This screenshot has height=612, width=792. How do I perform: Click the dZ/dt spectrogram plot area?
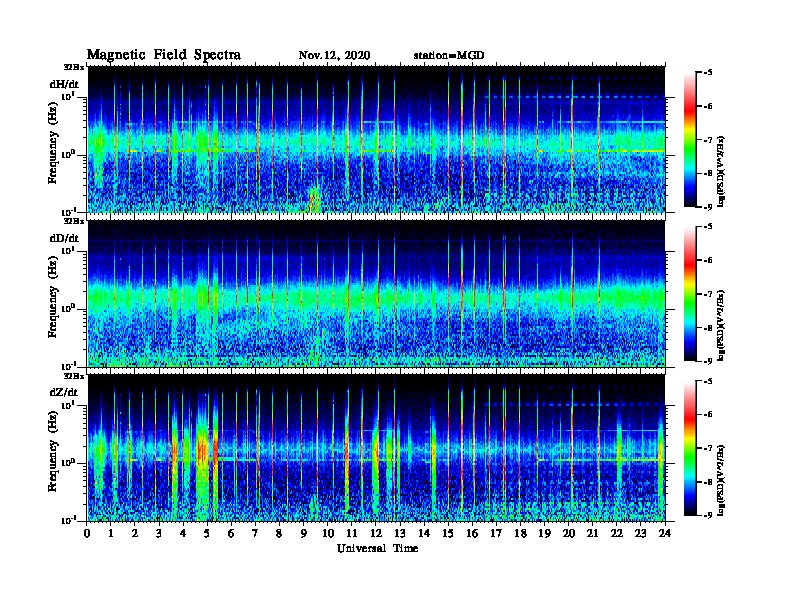[x=376, y=447]
